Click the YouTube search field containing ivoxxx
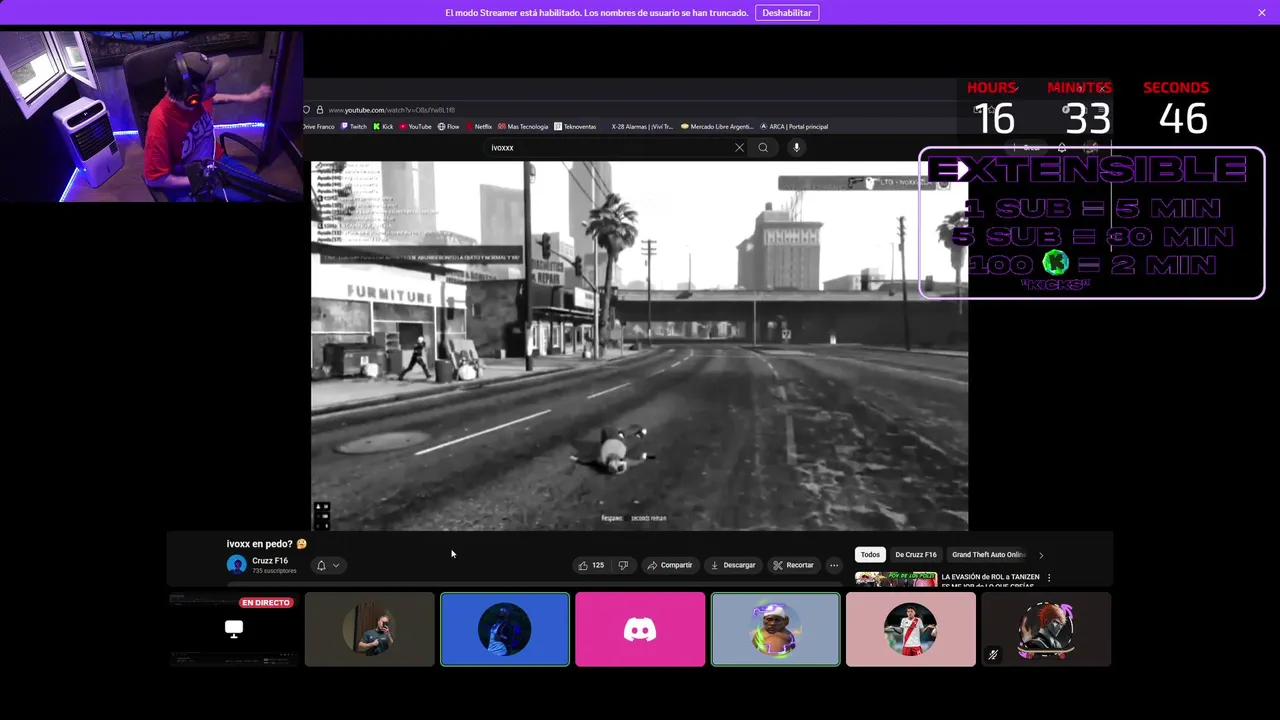The height and width of the screenshot is (720, 1280). click(x=610, y=148)
